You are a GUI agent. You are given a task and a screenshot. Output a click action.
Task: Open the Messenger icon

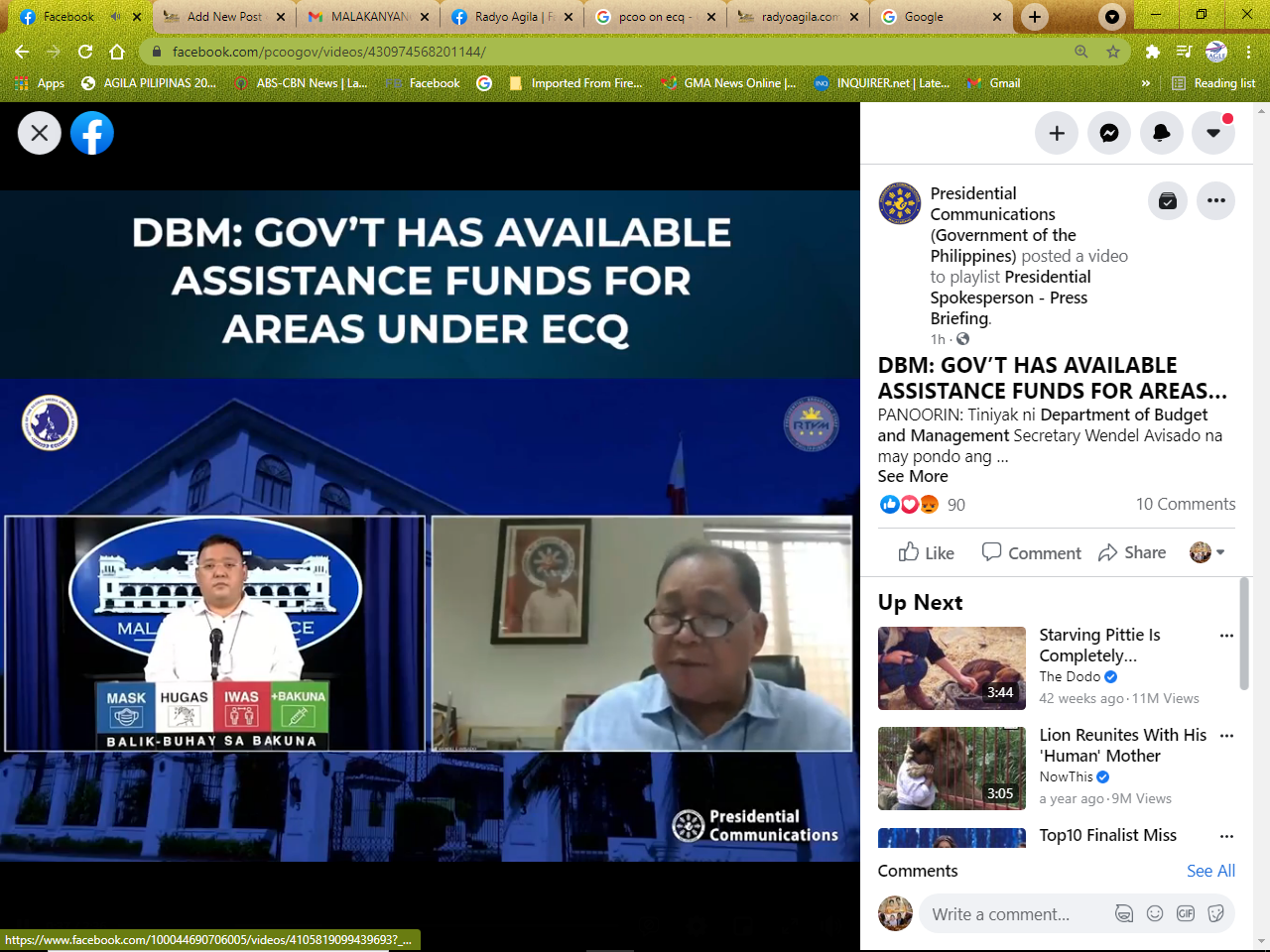[x=1109, y=133]
